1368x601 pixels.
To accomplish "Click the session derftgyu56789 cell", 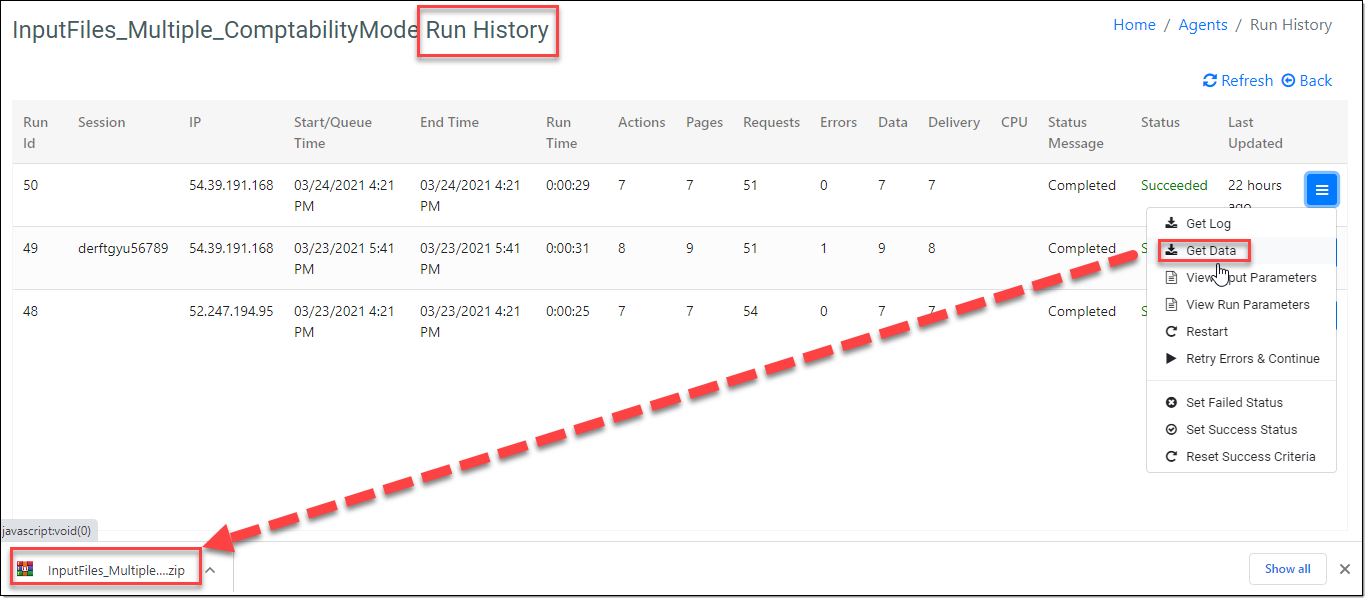I will click(x=123, y=248).
